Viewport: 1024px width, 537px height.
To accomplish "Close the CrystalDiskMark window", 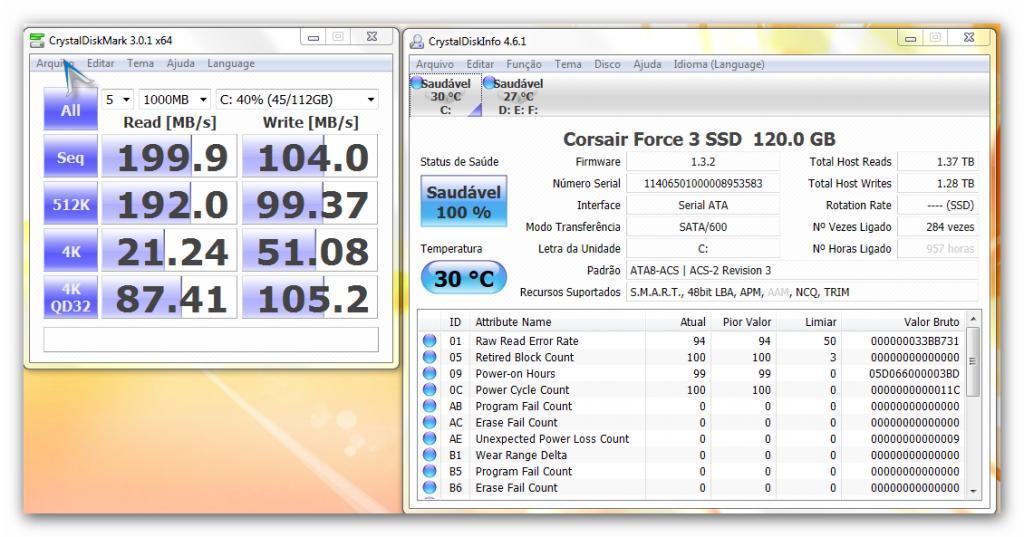I will [371, 37].
